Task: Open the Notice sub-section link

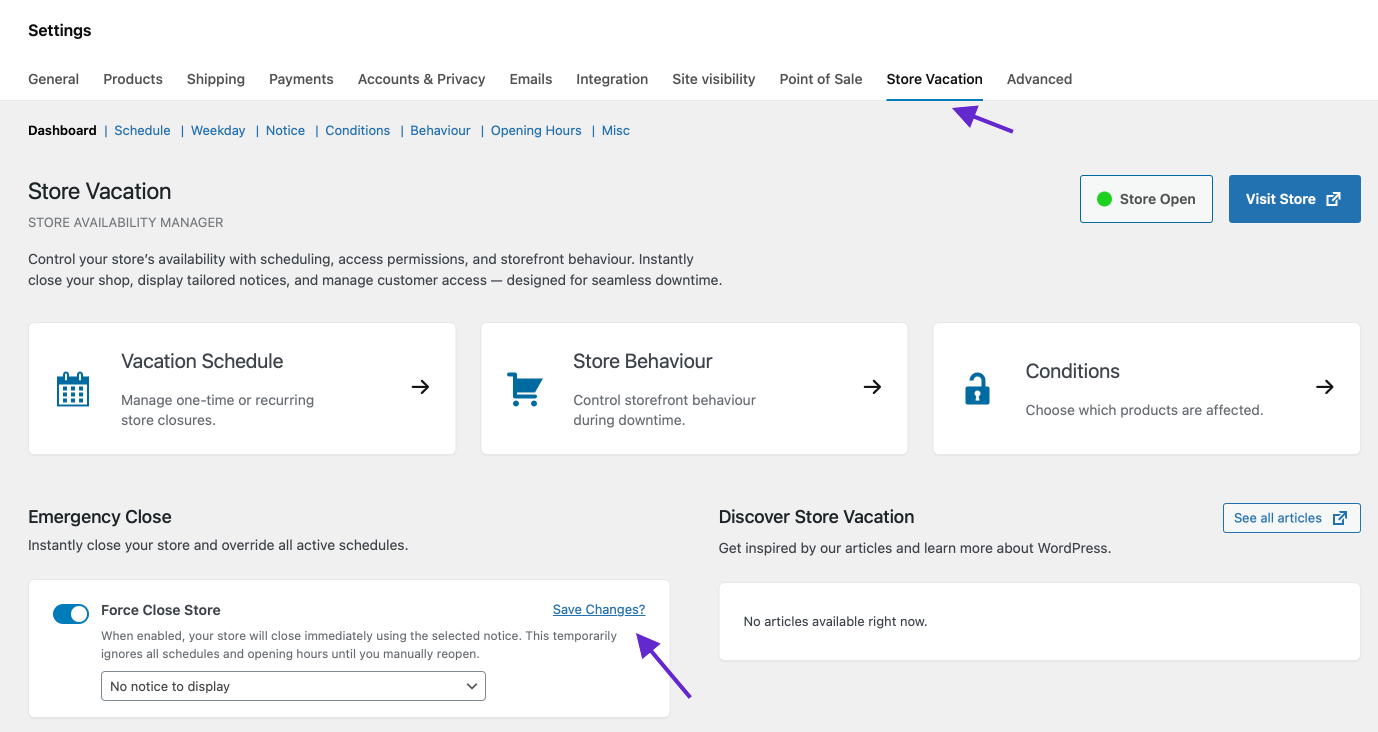Action: (x=285, y=131)
